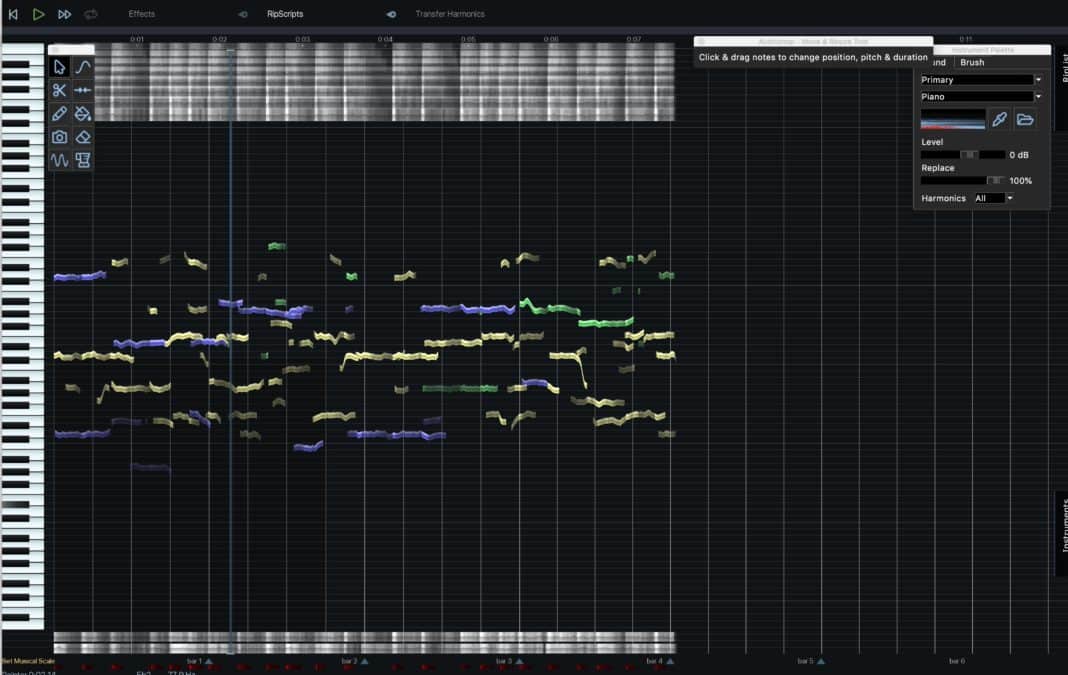Click the Level slider handle
Viewport: 1068px width, 675px height.
point(968,155)
